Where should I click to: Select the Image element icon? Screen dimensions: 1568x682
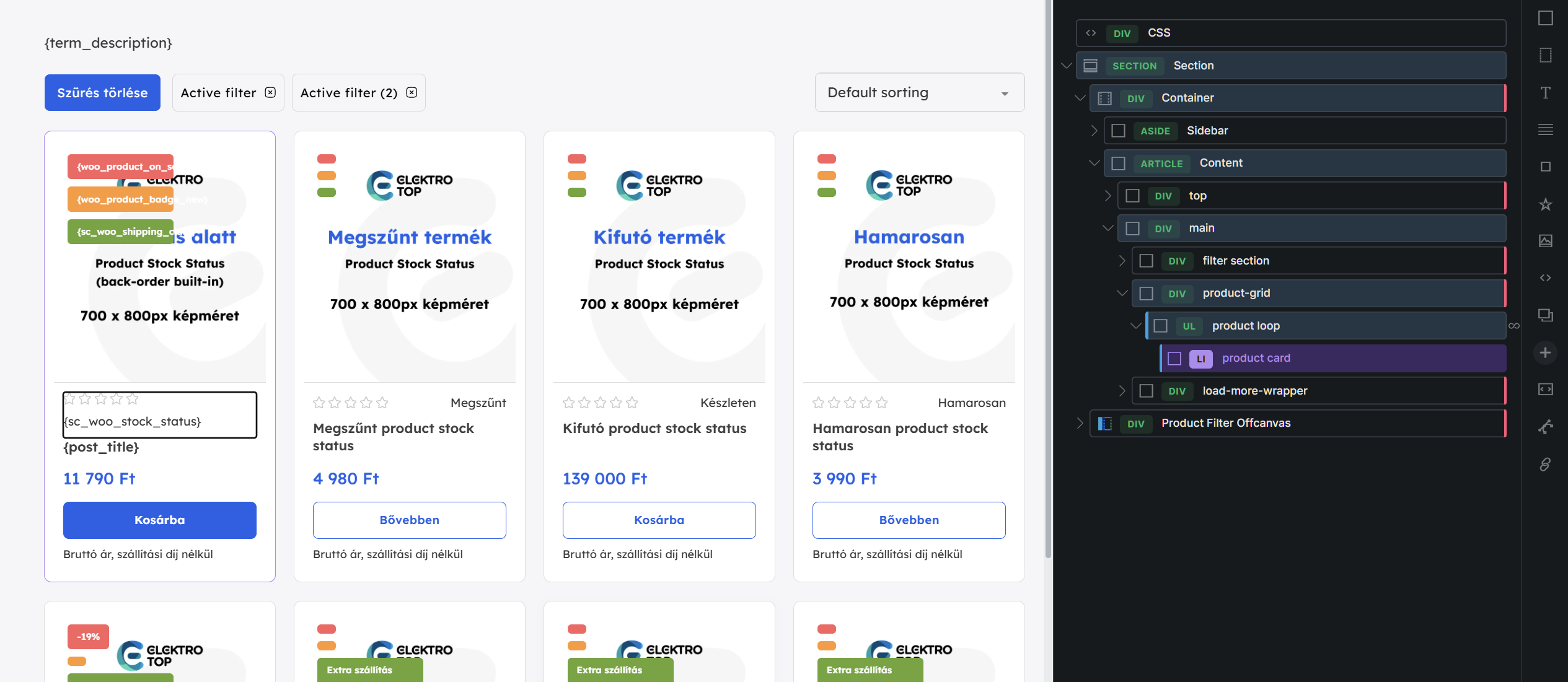pos(1545,241)
